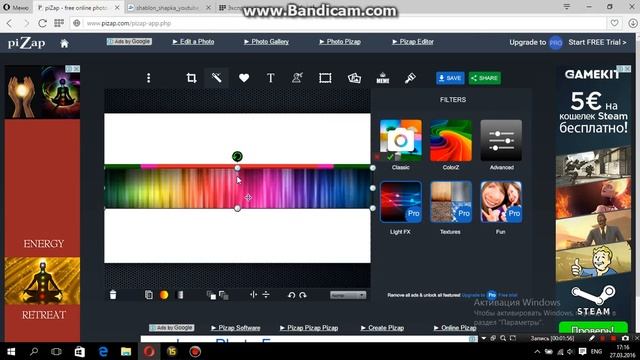640x360 pixels.
Task: Click the green Проверь ad button
Action: tap(593, 329)
